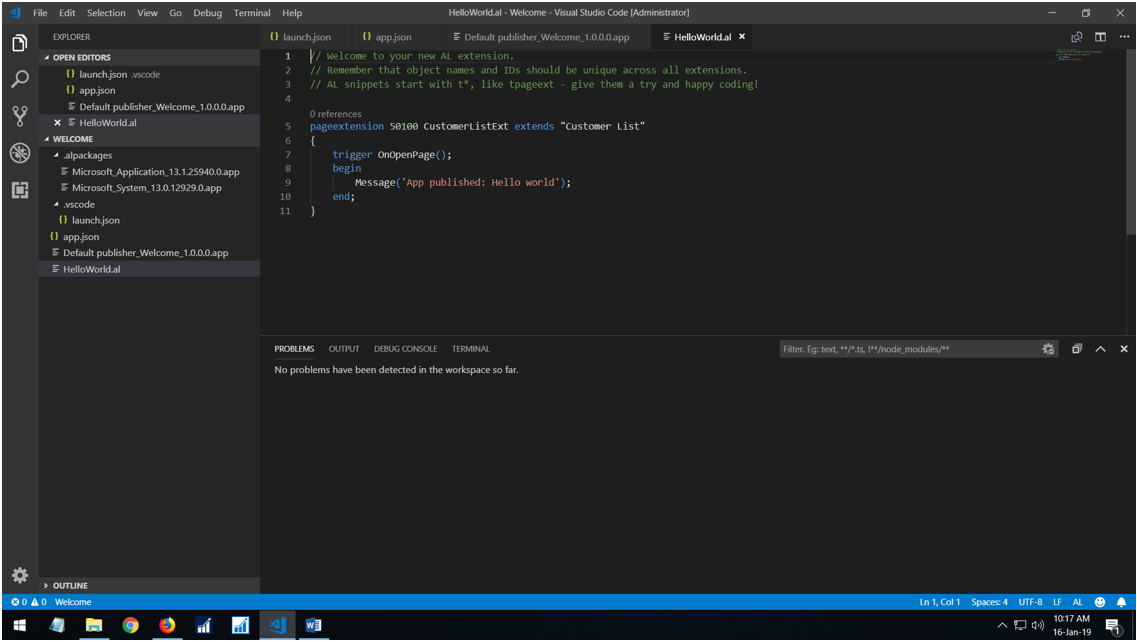
Task: Show hidden system tray icons
Action: 1002,625
